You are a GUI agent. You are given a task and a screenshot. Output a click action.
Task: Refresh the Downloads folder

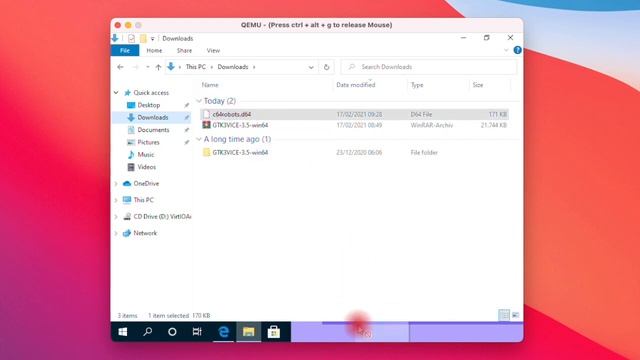pos(326,67)
